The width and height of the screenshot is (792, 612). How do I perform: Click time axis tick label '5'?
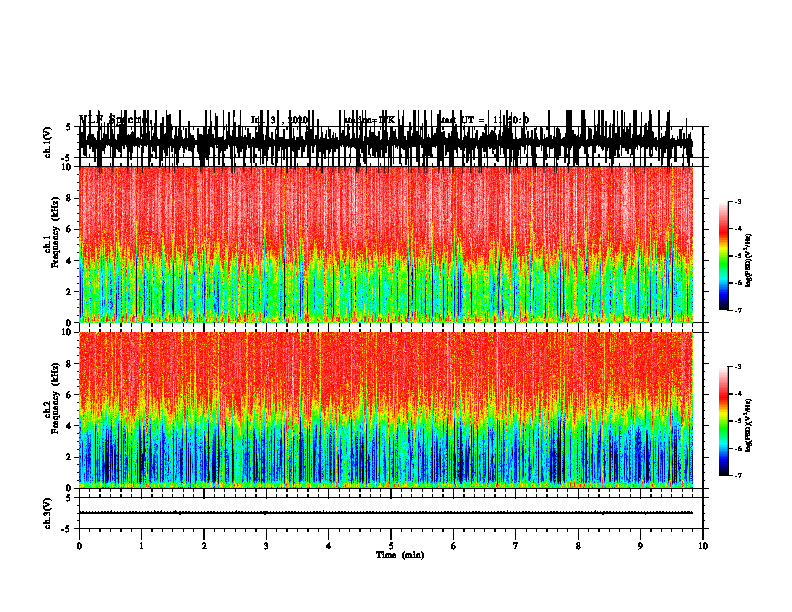(391, 546)
